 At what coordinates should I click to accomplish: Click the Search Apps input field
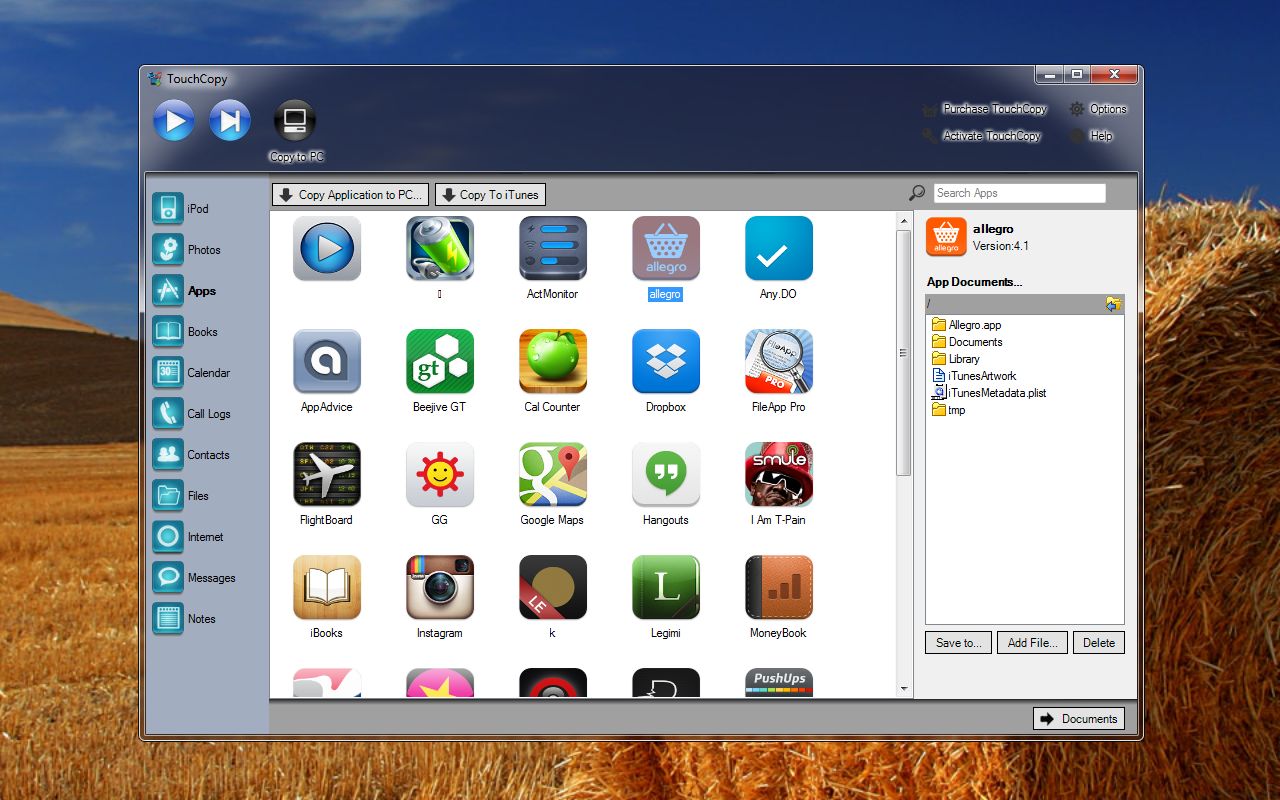tap(1019, 193)
